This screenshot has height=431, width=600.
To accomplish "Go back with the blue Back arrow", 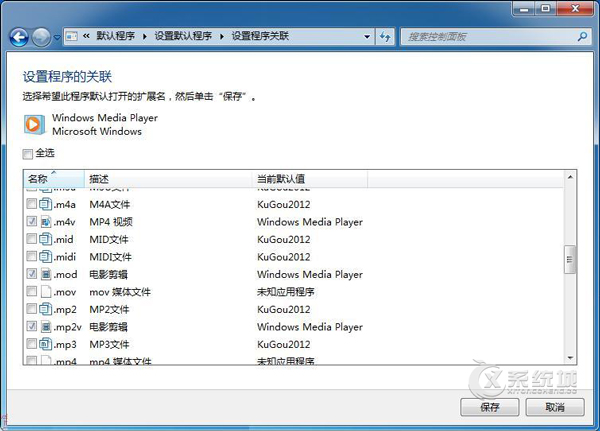I will [18, 37].
